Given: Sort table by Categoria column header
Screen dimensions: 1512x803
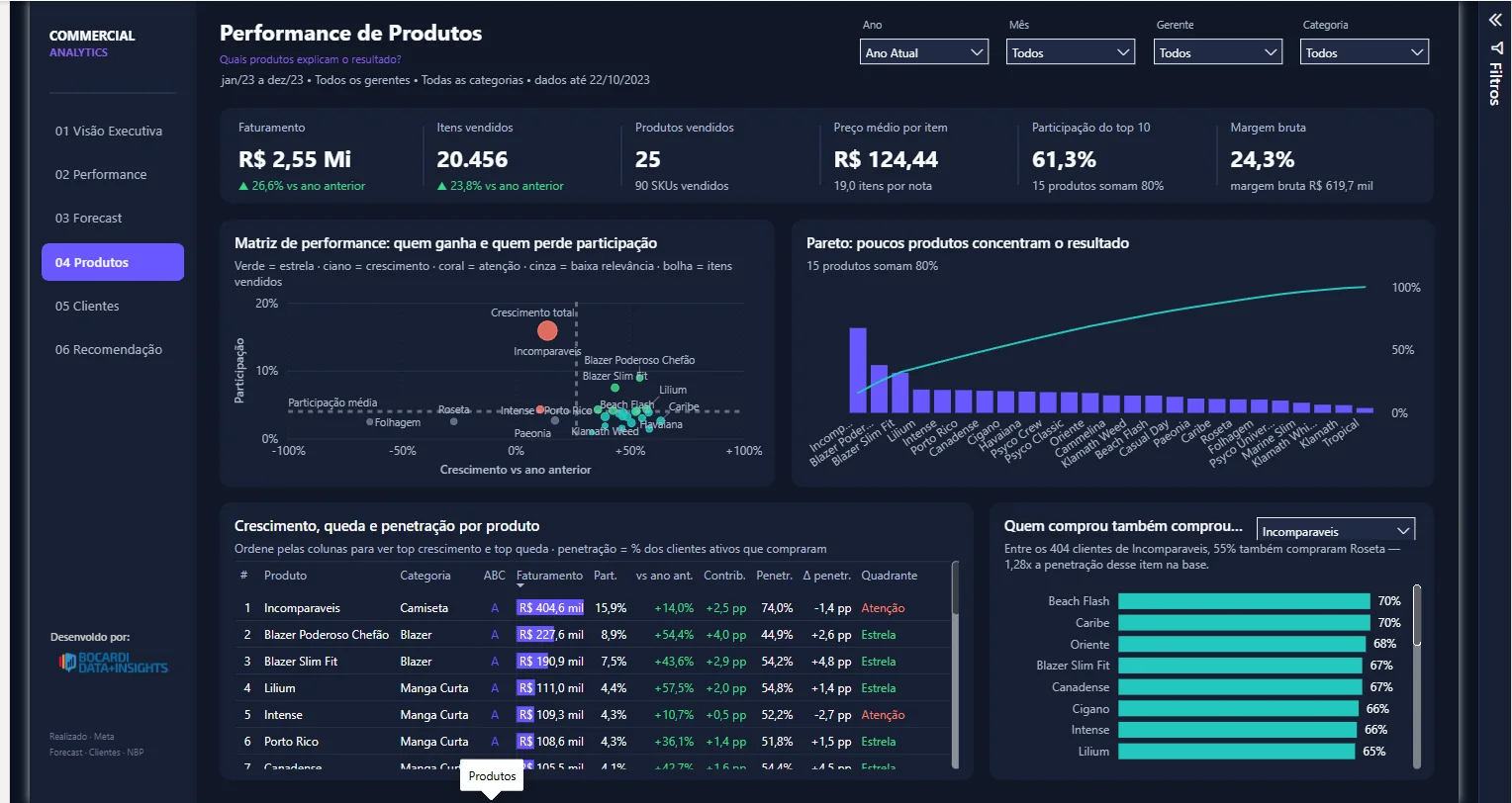Looking at the screenshot, I should click(x=425, y=575).
